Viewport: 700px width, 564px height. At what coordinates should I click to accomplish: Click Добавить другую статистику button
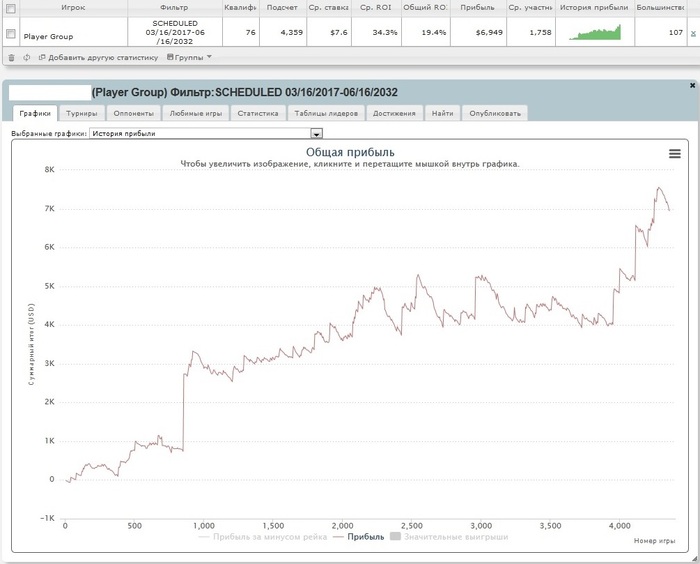(x=98, y=58)
